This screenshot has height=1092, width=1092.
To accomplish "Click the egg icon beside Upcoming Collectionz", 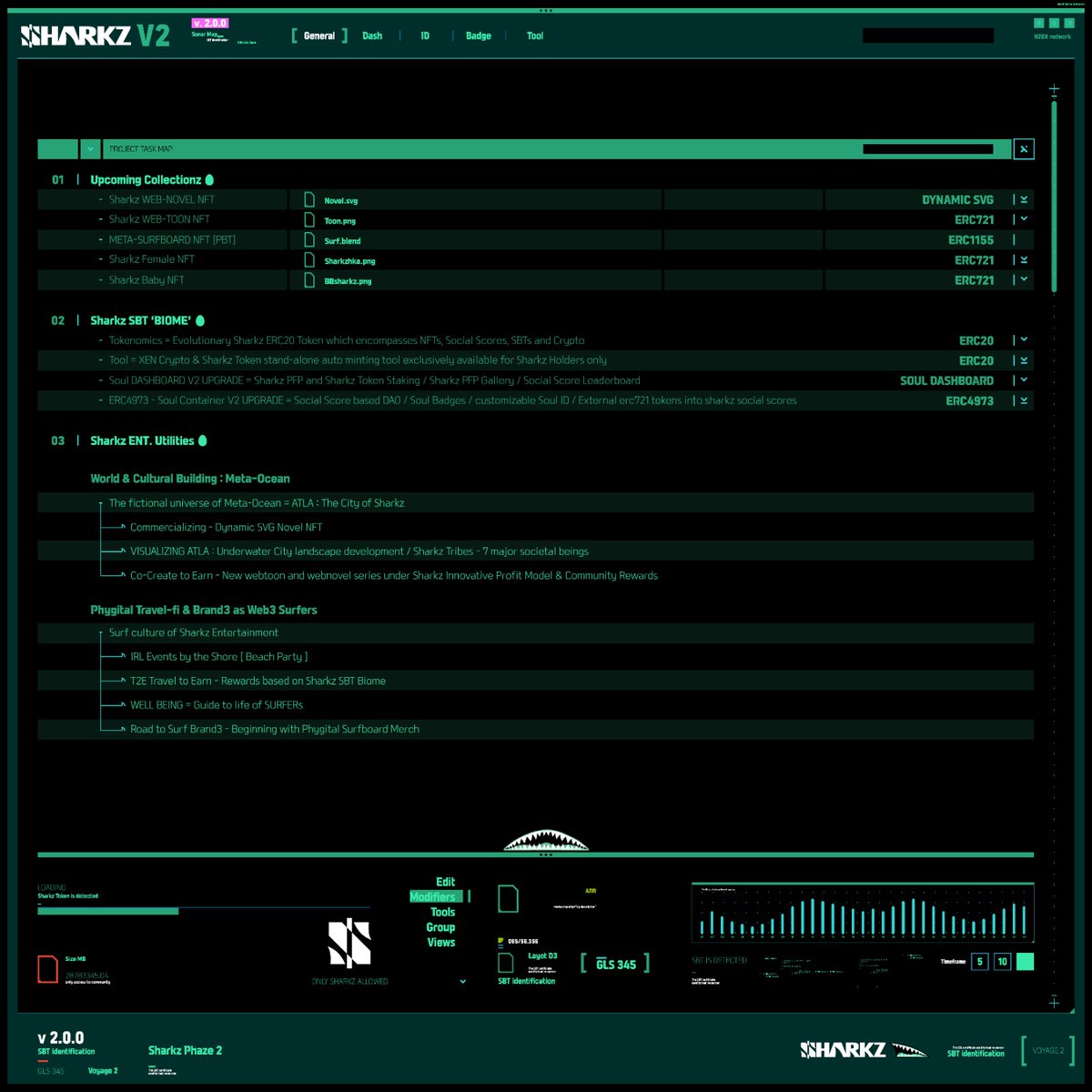I will pyautogui.click(x=209, y=179).
